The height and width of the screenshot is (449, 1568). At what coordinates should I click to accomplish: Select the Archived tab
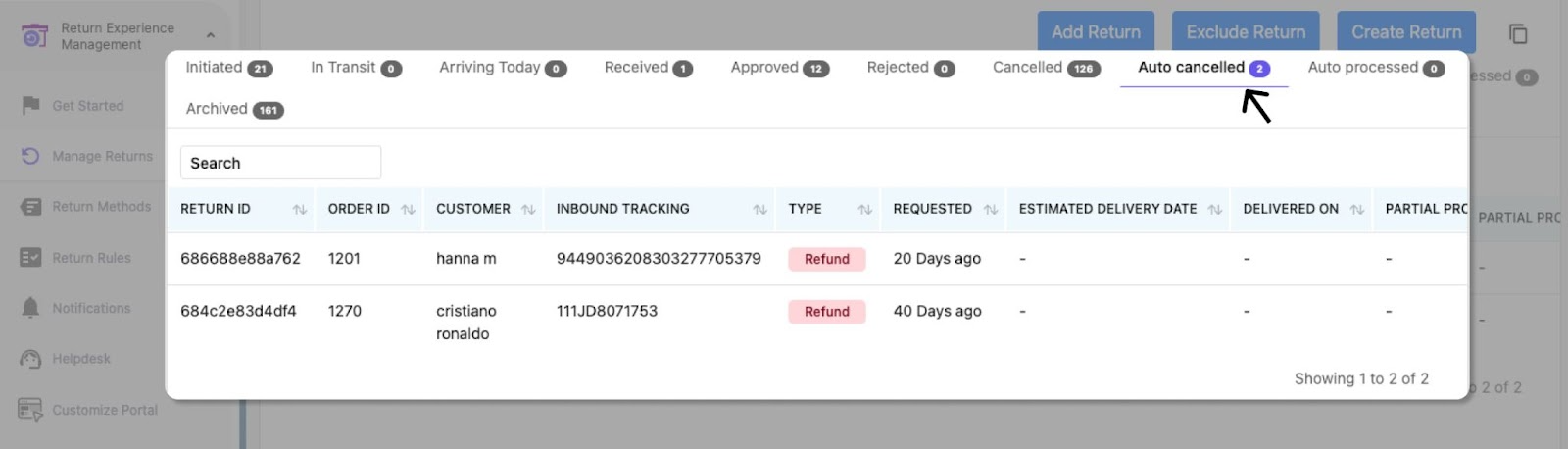(x=234, y=109)
